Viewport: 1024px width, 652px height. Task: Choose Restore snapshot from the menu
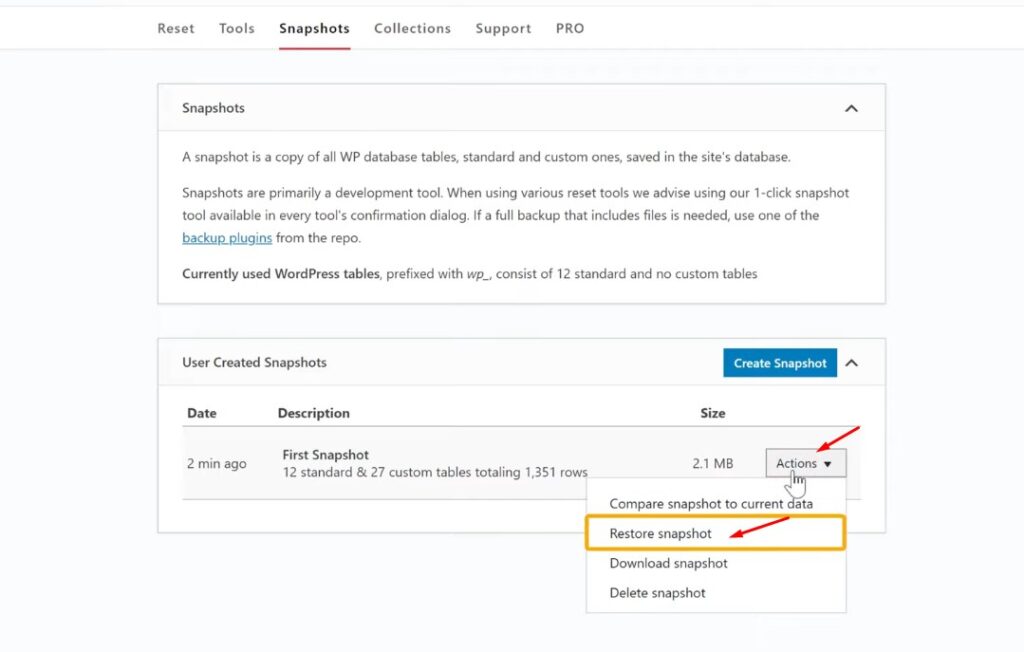(662, 533)
